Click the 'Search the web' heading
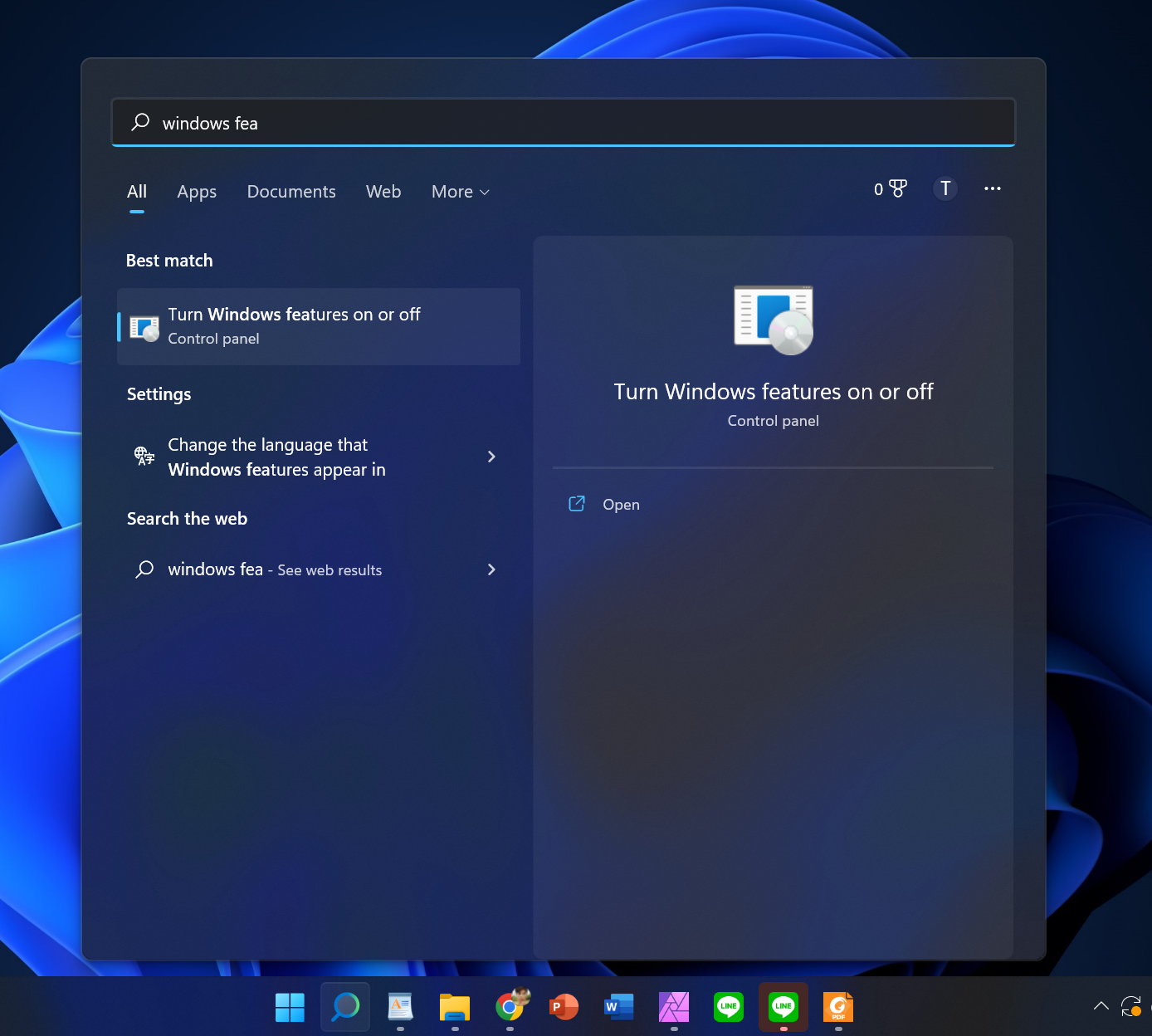 pos(187,519)
